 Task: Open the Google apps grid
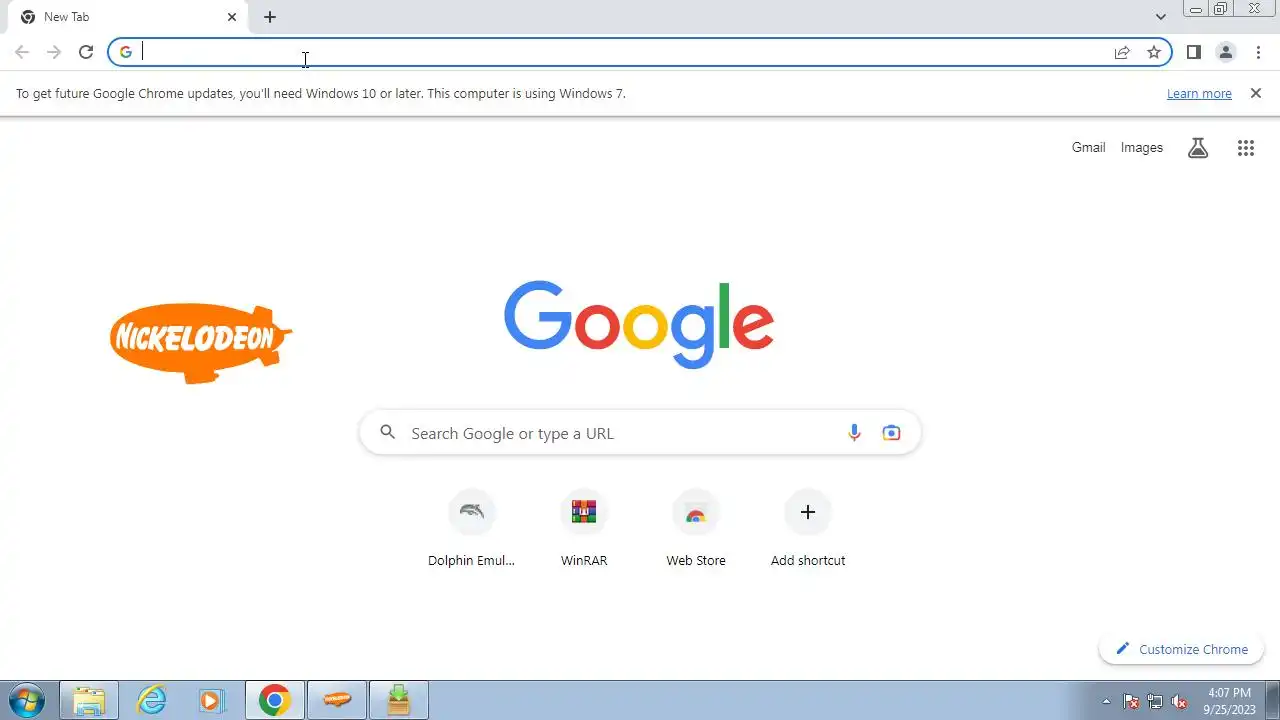coord(1246,148)
